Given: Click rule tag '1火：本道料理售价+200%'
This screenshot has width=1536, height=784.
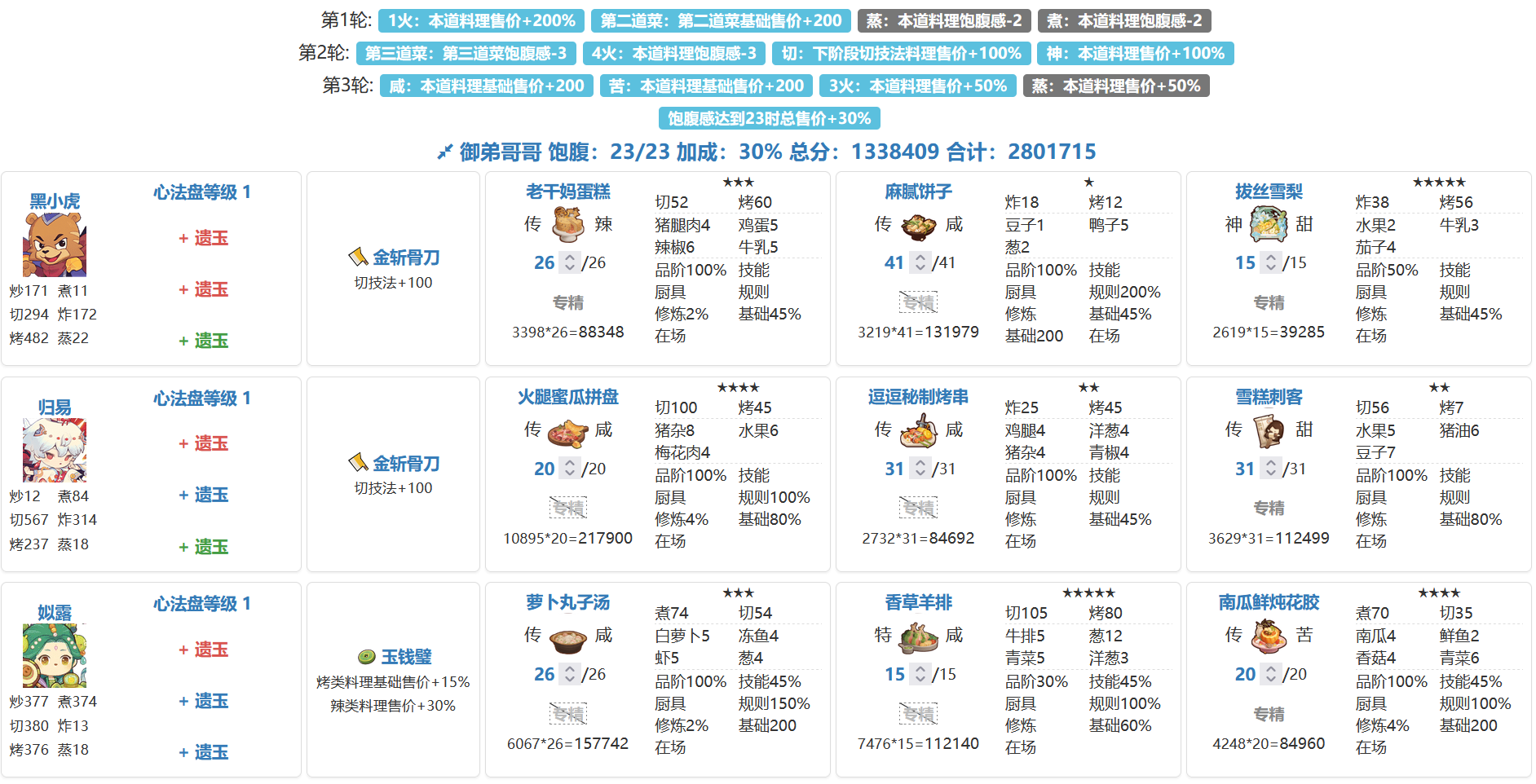Looking at the screenshot, I should point(482,20).
